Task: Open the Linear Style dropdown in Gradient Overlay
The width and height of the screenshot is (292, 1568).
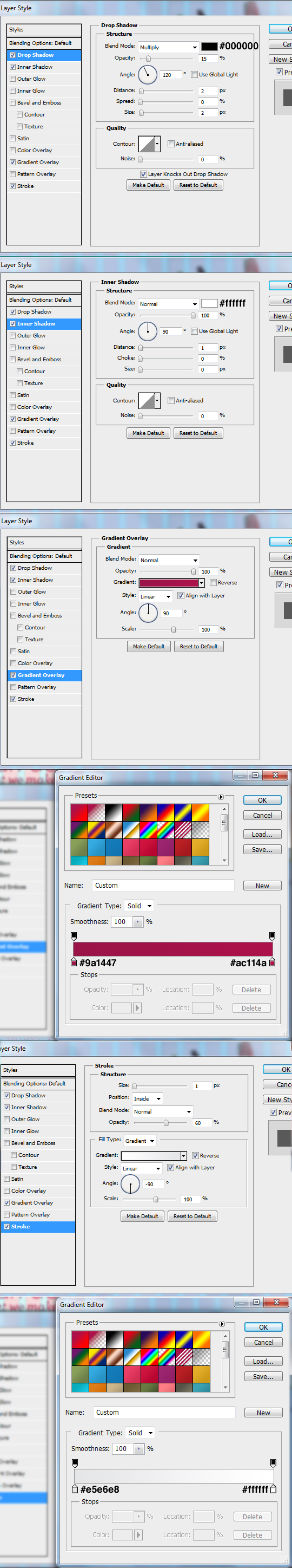Action: point(156,596)
